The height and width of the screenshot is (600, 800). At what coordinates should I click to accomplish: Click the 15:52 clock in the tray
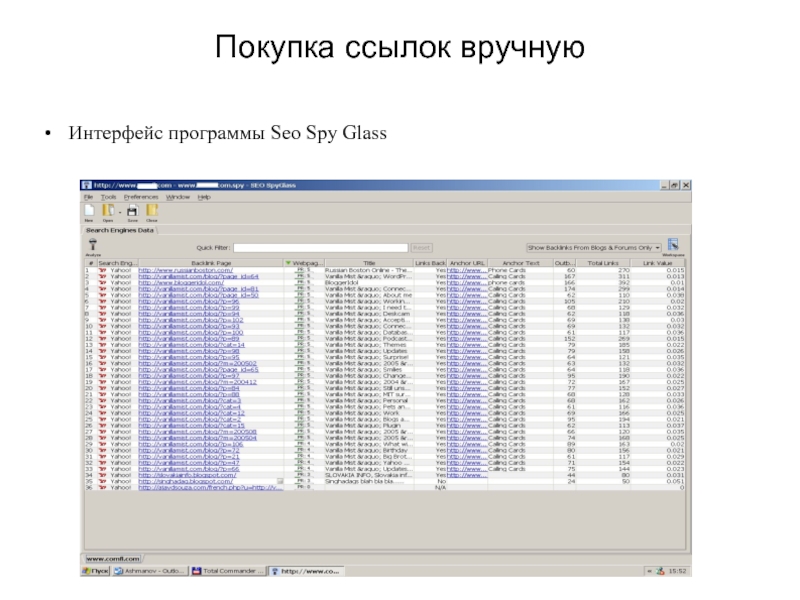pos(678,571)
